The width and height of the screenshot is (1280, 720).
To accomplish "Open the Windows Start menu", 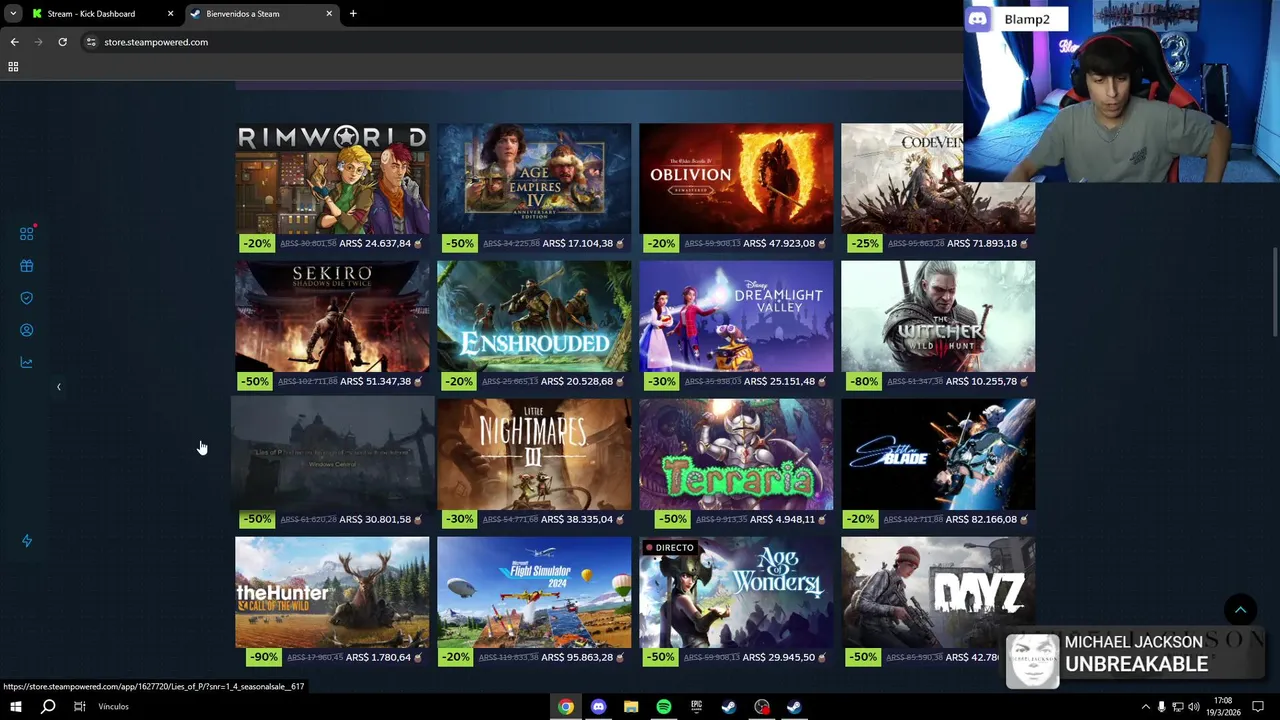I will tap(15, 707).
